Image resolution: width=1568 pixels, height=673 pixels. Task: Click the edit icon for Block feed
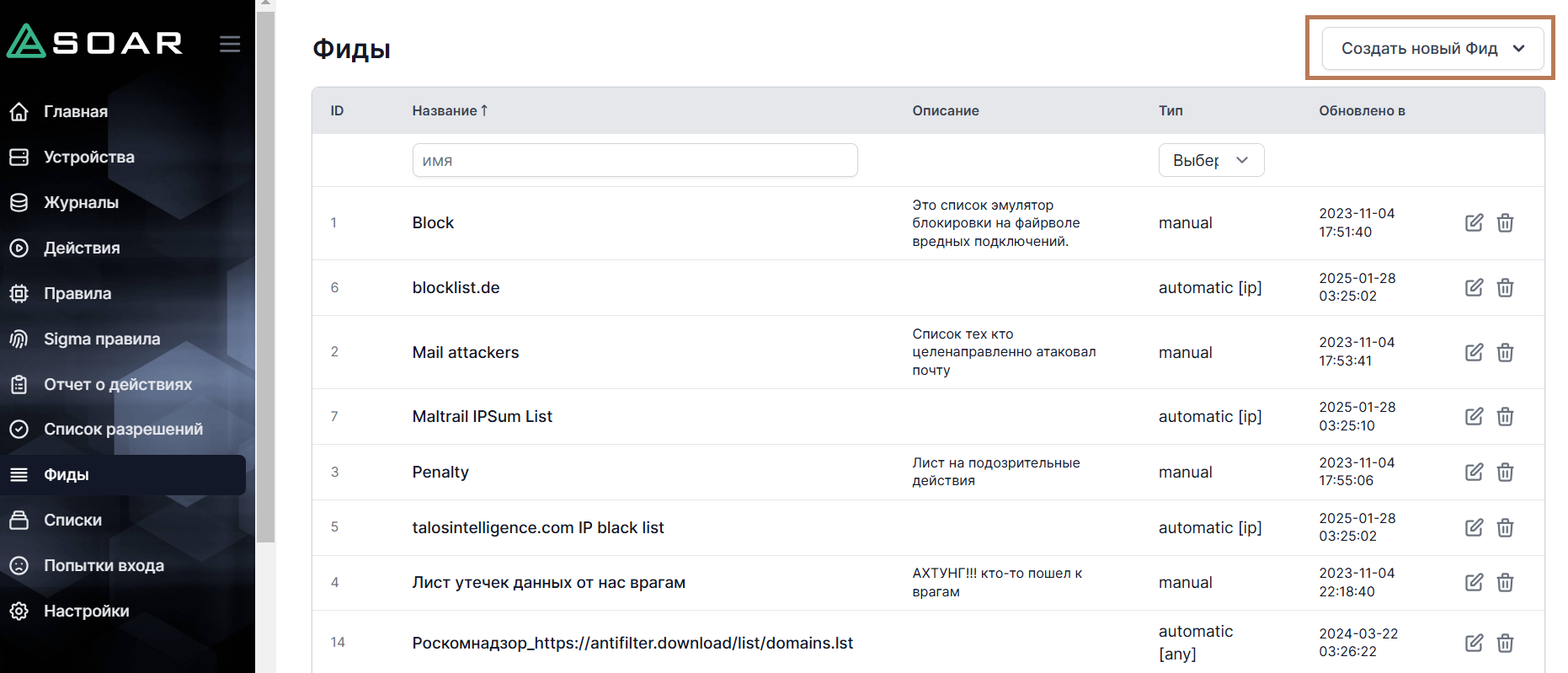[x=1474, y=223]
